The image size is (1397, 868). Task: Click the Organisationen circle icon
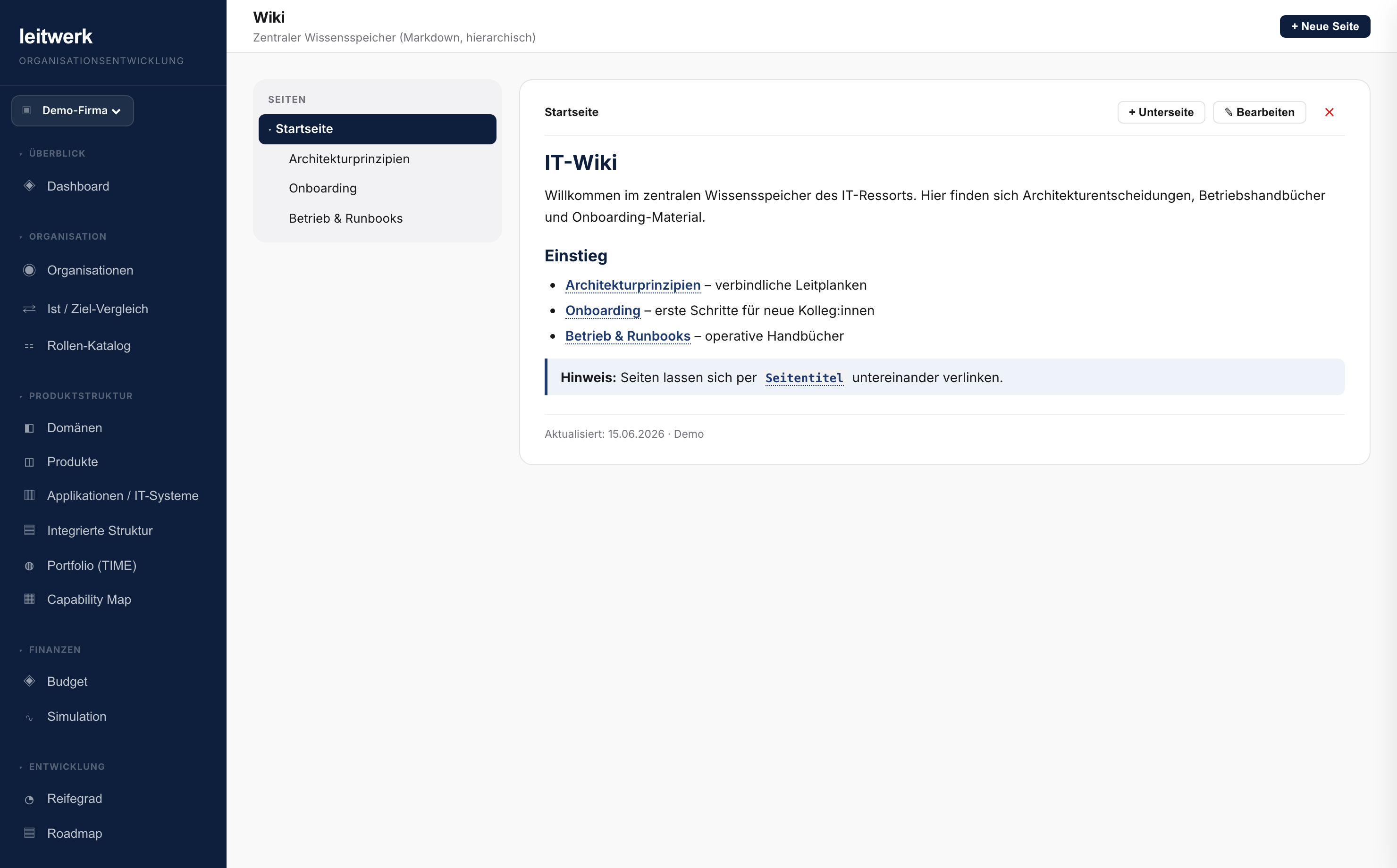point(29,270)
